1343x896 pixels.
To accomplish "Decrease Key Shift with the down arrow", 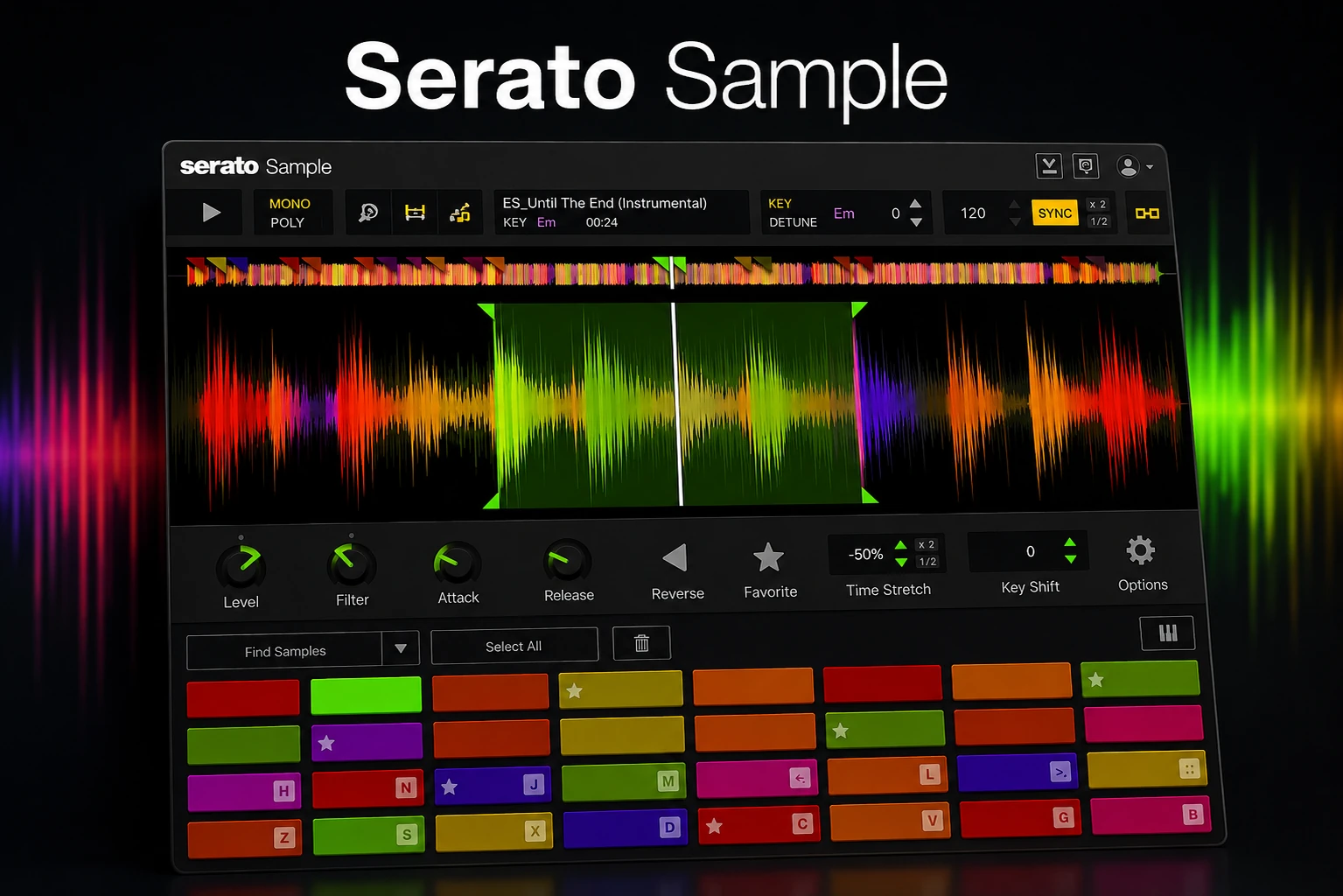I will (x=1070, y=559).
